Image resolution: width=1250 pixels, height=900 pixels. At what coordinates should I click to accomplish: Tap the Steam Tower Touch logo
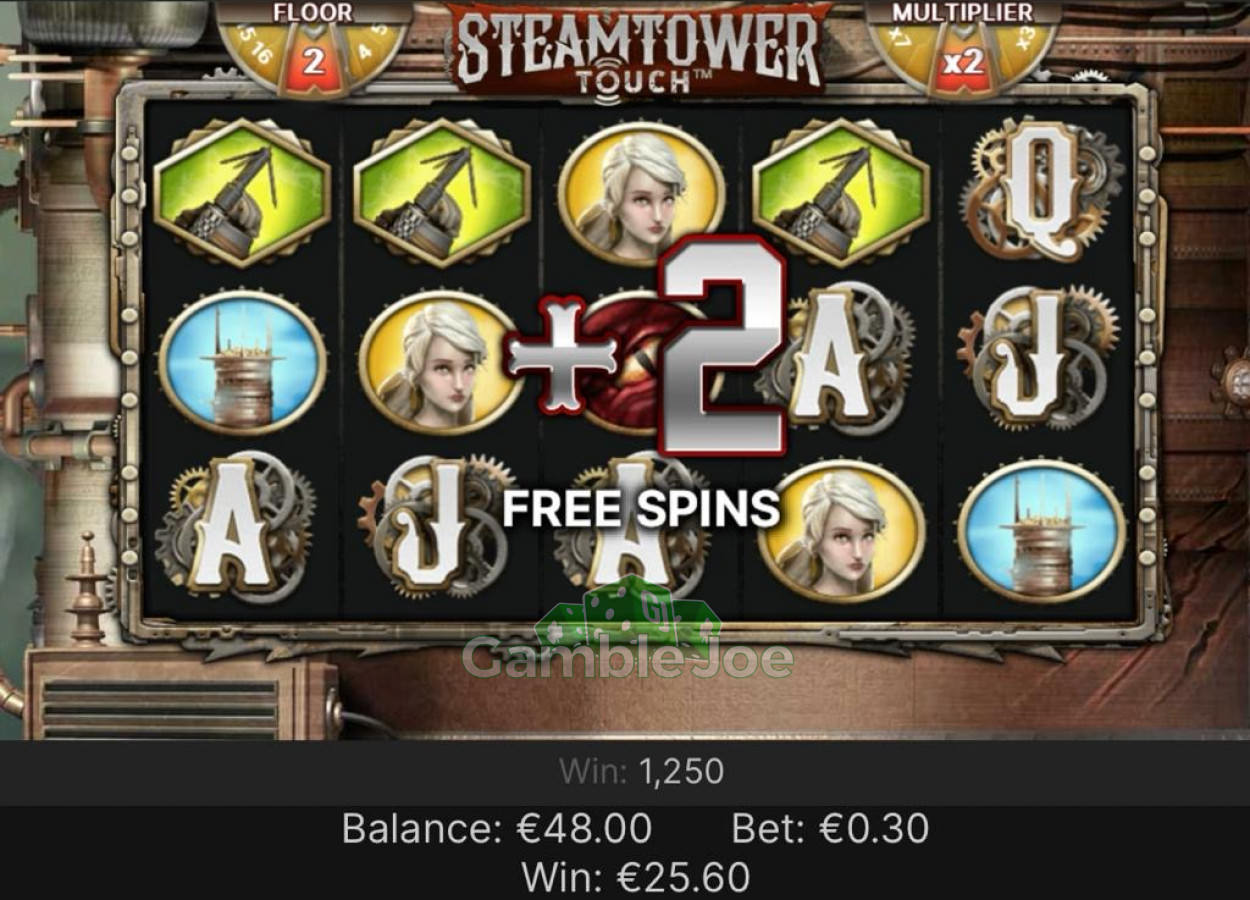click(639, 49)
